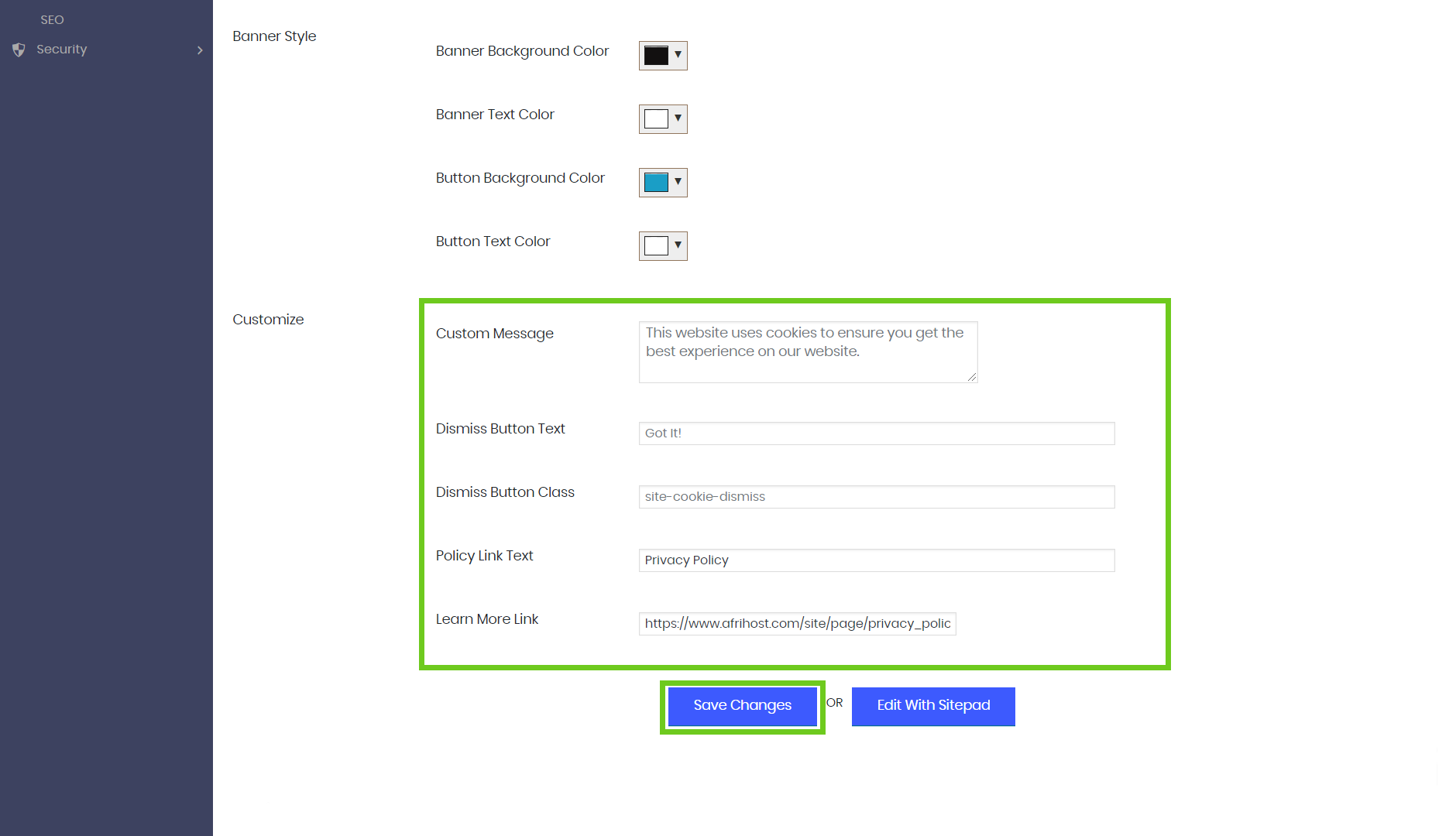Open the Security sidebar menu item

coord(62,50)
